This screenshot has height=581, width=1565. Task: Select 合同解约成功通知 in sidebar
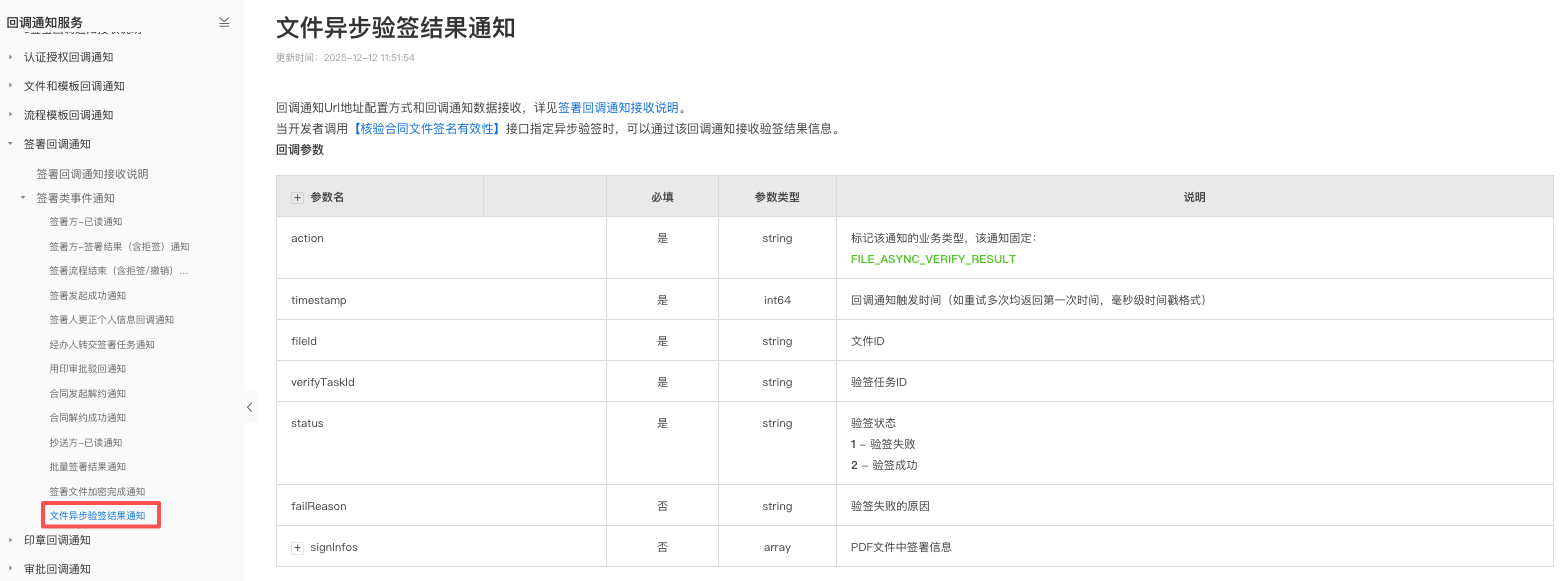click(88, 418)
